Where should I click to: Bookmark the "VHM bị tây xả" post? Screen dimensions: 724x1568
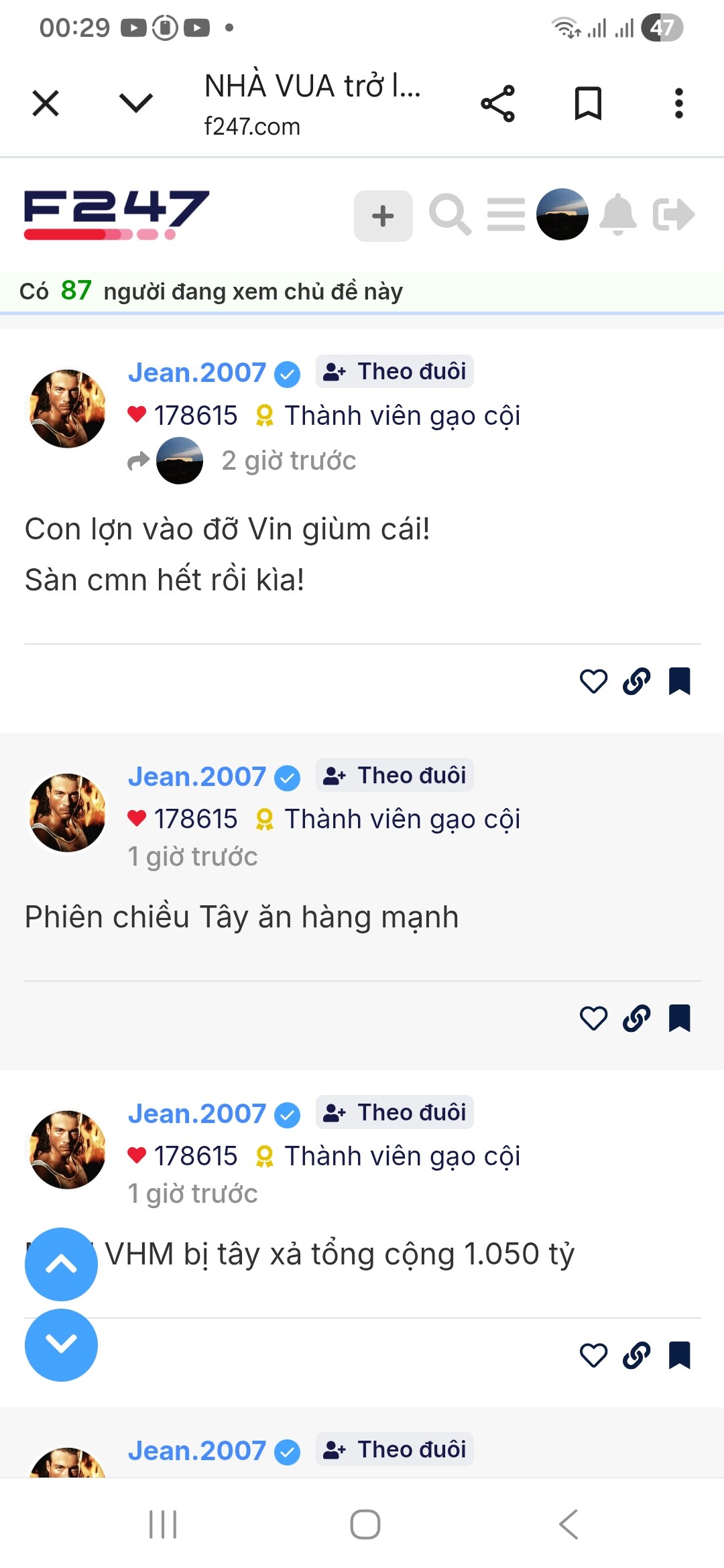pyautogui.click(x=679, y=1356)
